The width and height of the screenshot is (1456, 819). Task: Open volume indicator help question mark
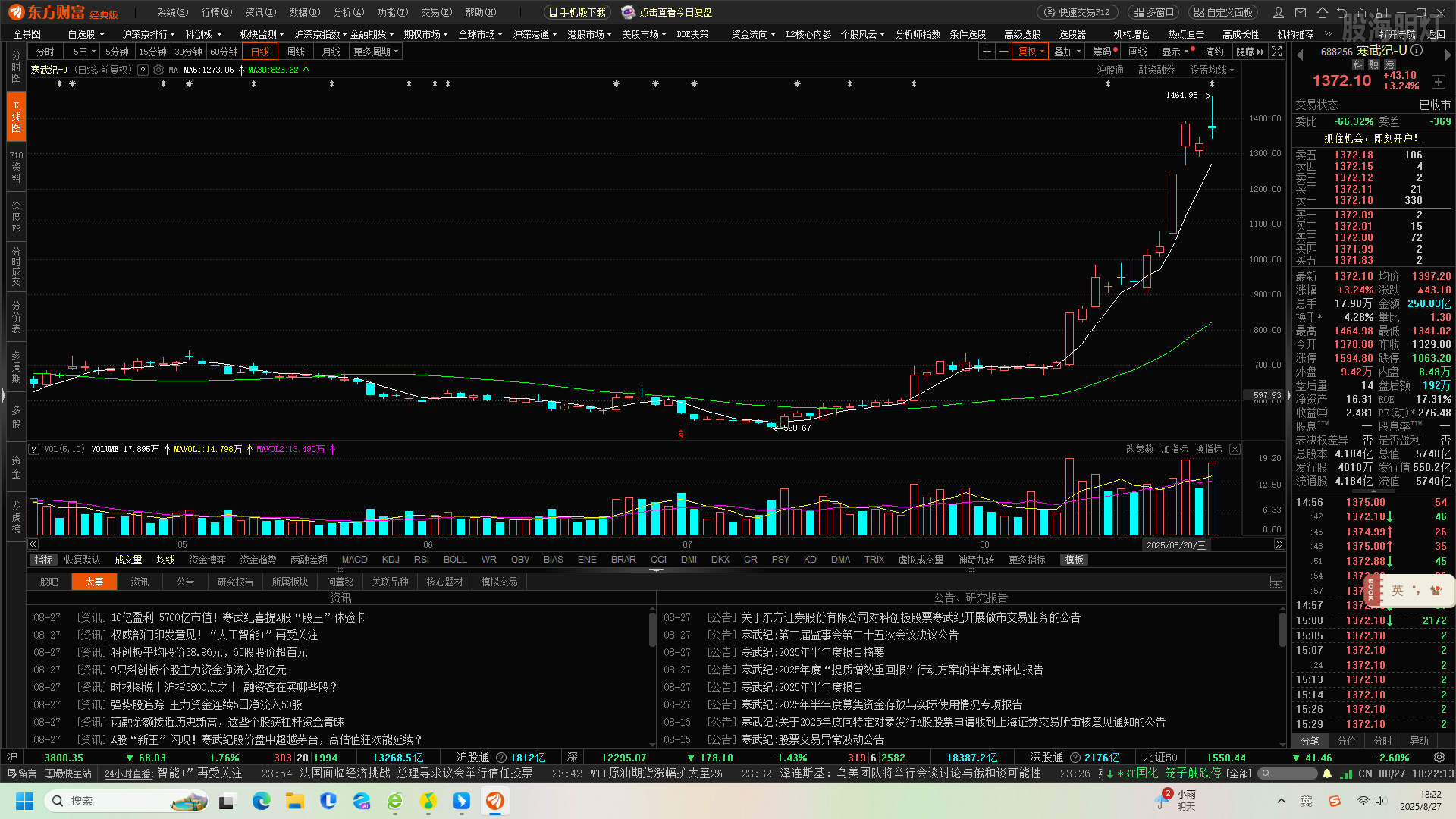point(33,450)
